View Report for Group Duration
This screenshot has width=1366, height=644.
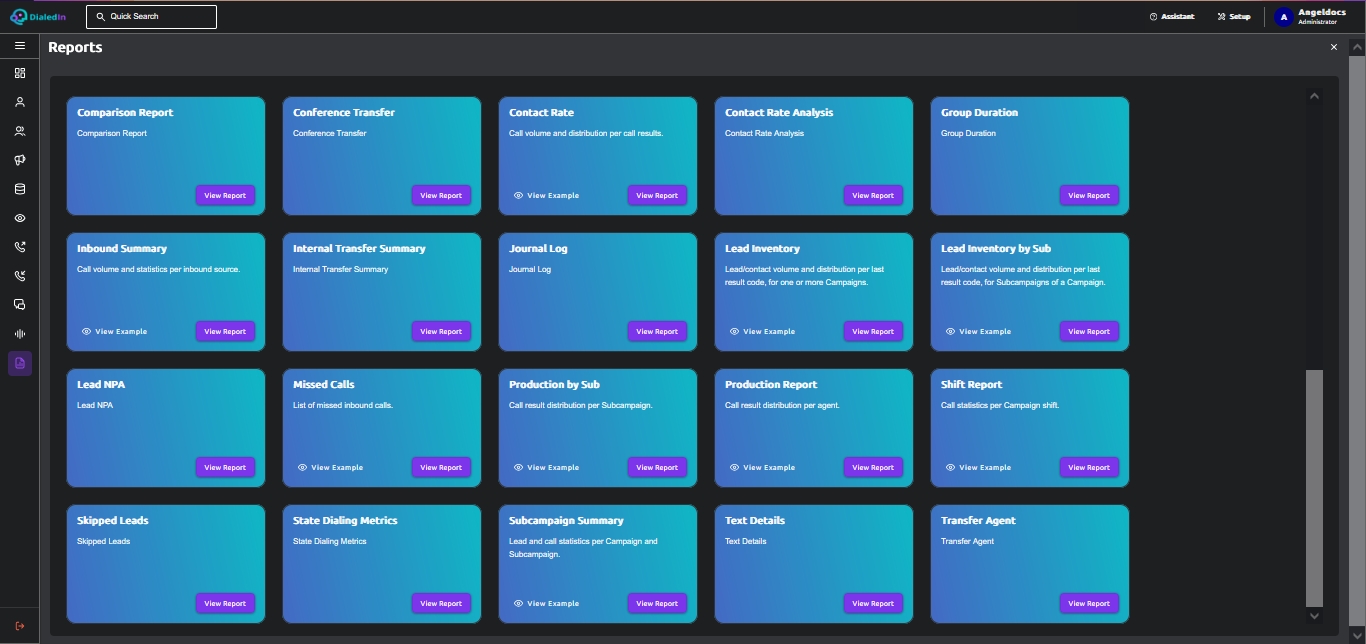click(x=1089, y=196)
